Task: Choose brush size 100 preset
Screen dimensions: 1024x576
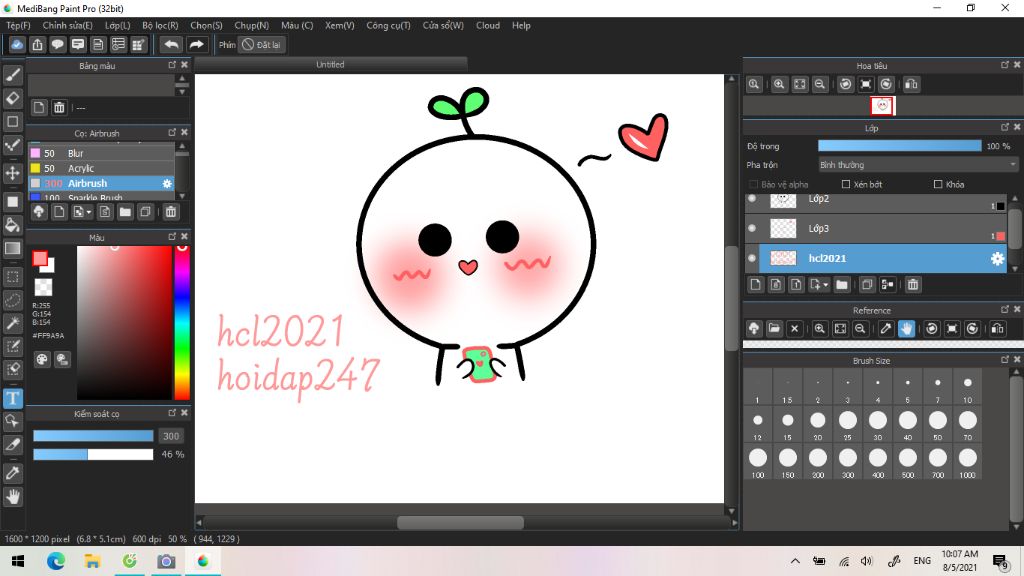Action: (758, 462)
